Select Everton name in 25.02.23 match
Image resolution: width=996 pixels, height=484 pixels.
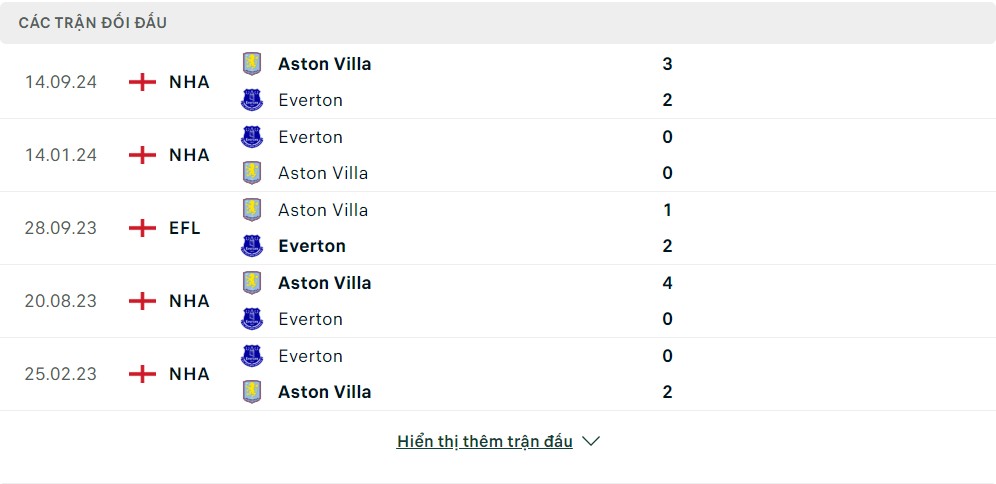[311, 356]
